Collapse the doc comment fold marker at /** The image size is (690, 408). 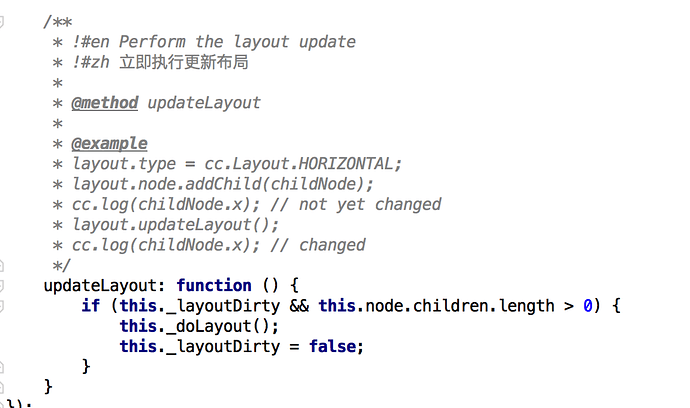tap(3, 22)
